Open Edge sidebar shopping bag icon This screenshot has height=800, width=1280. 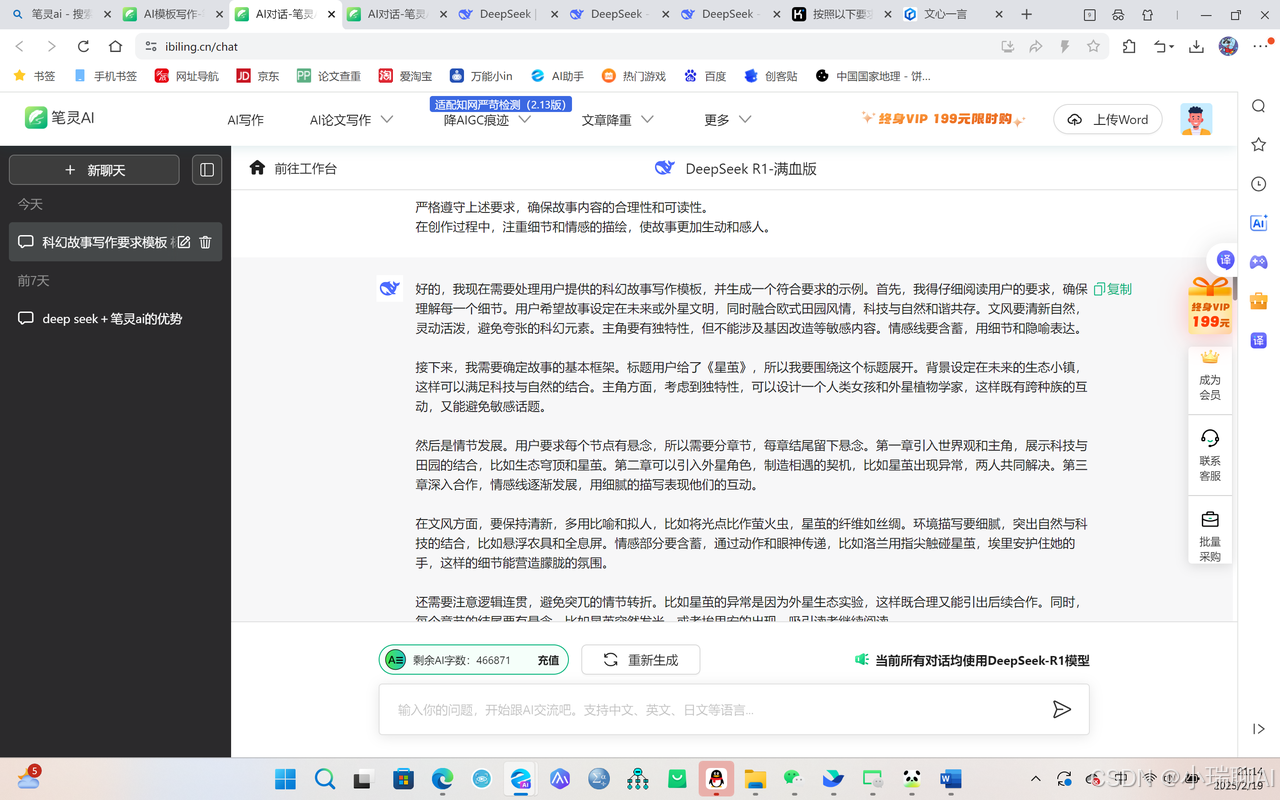(1259, 301)
